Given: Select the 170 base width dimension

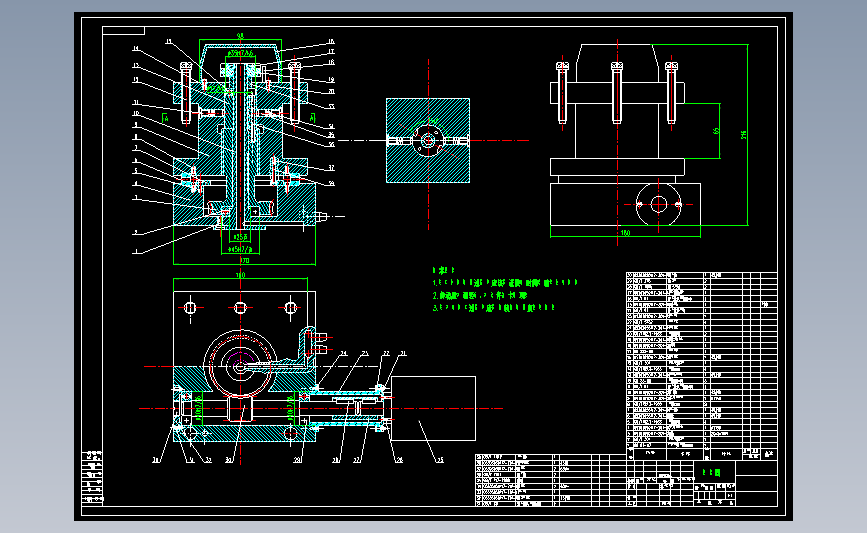Looking at the screenshot, I should click(244, 260).
